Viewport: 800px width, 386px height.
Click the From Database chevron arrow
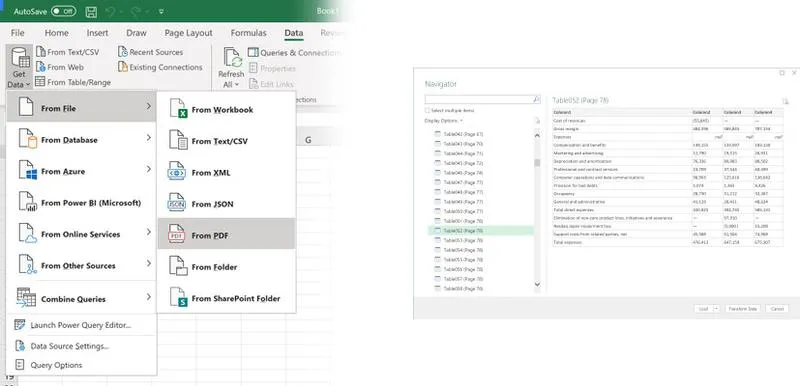tap(148, 138)
